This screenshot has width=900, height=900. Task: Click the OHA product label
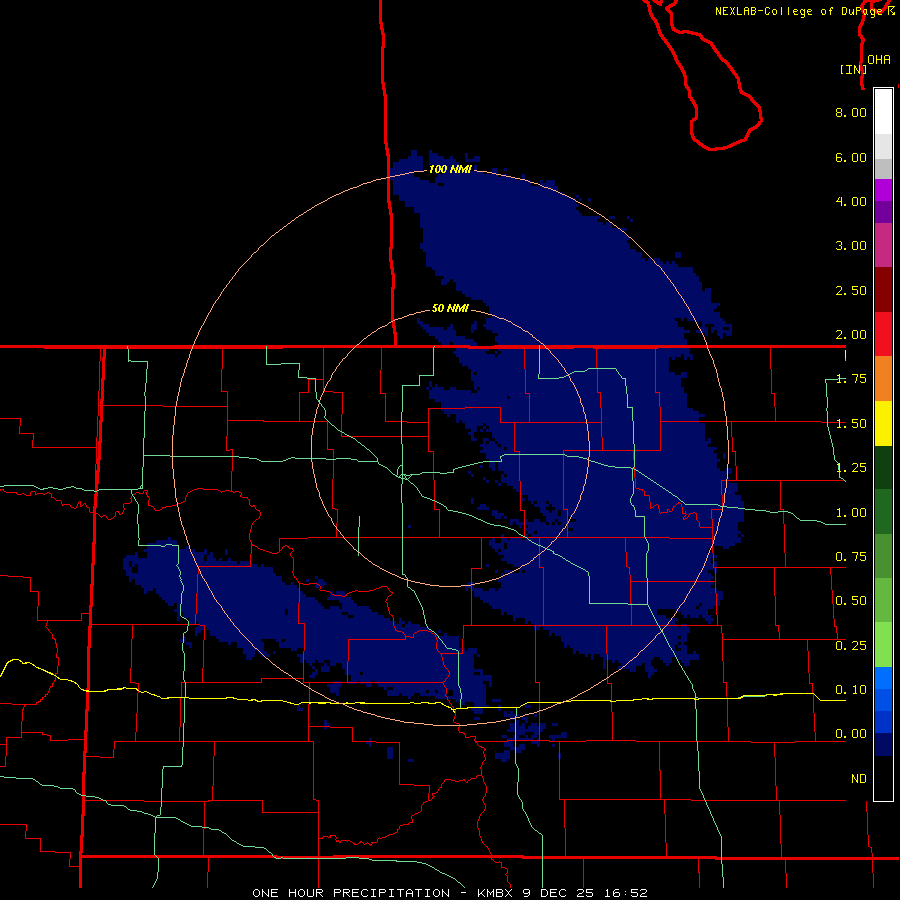point(879,60)
